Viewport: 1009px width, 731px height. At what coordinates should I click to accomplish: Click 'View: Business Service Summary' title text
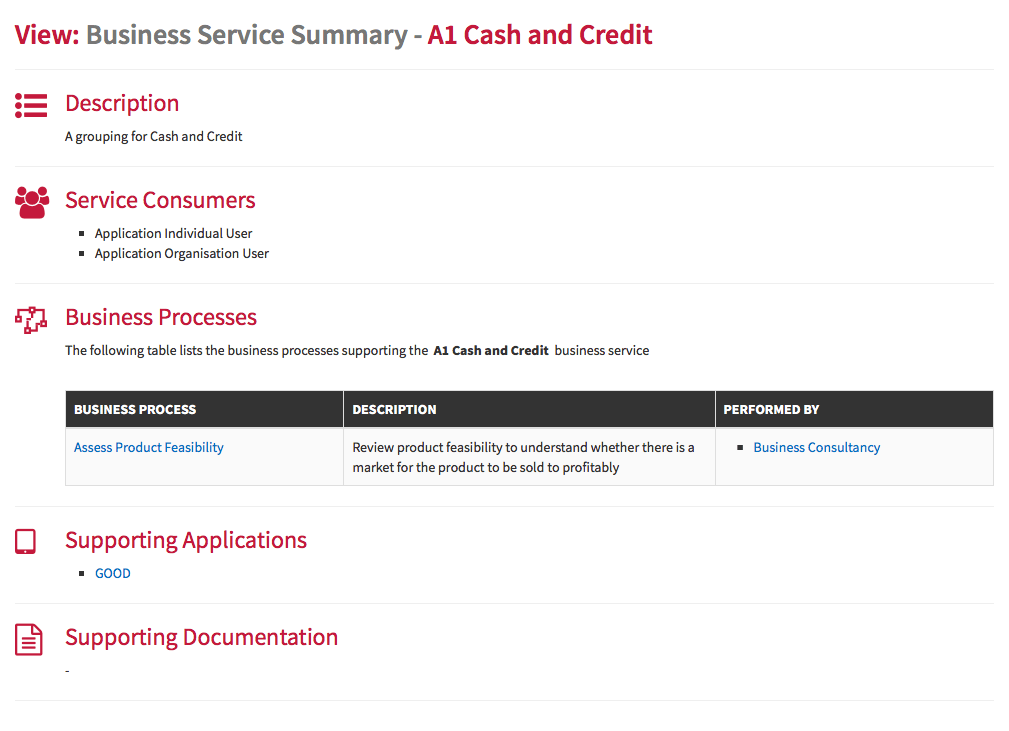pyautogui.click(x=211, y=35)
